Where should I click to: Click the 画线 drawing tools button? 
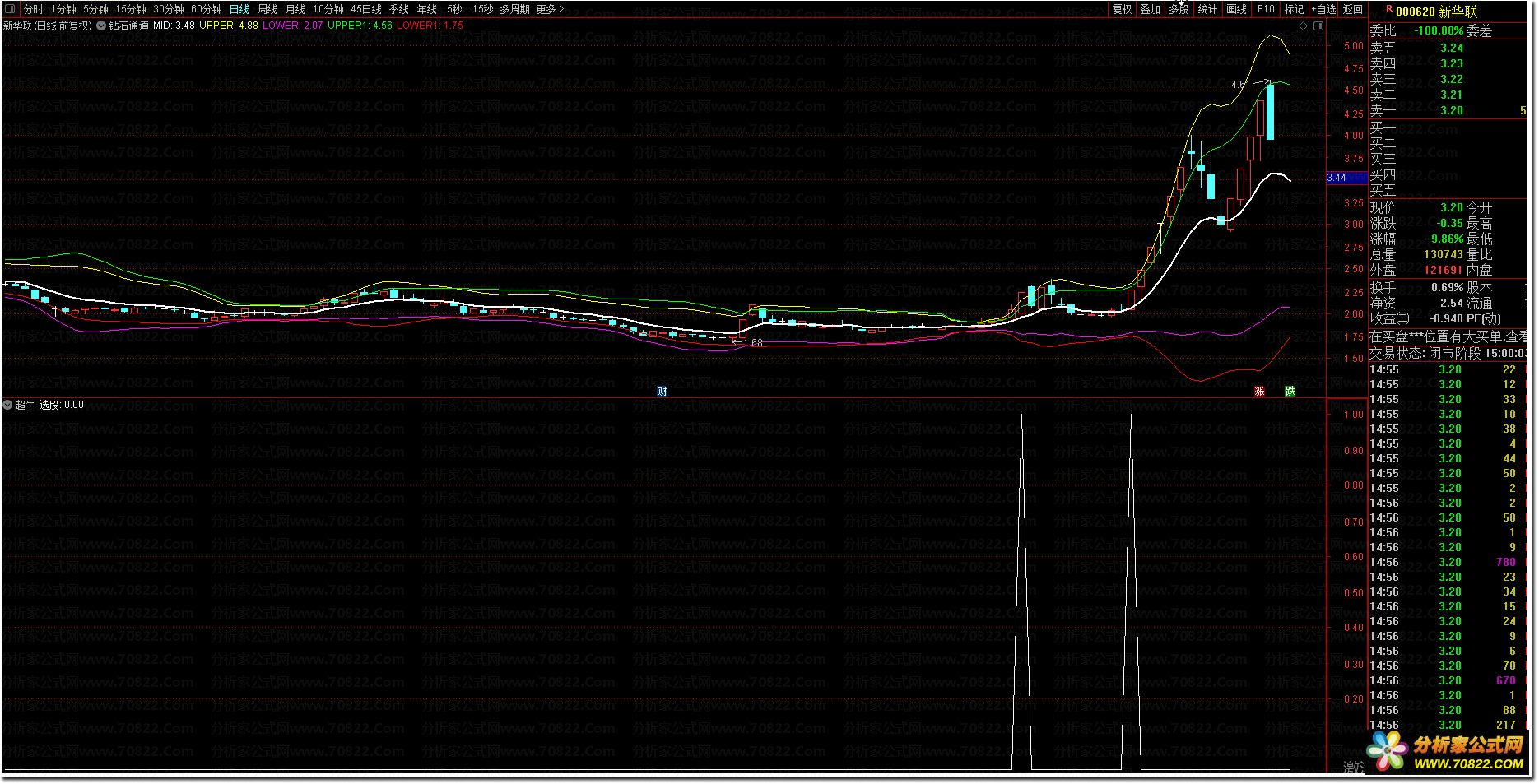tap(1236, 9)
